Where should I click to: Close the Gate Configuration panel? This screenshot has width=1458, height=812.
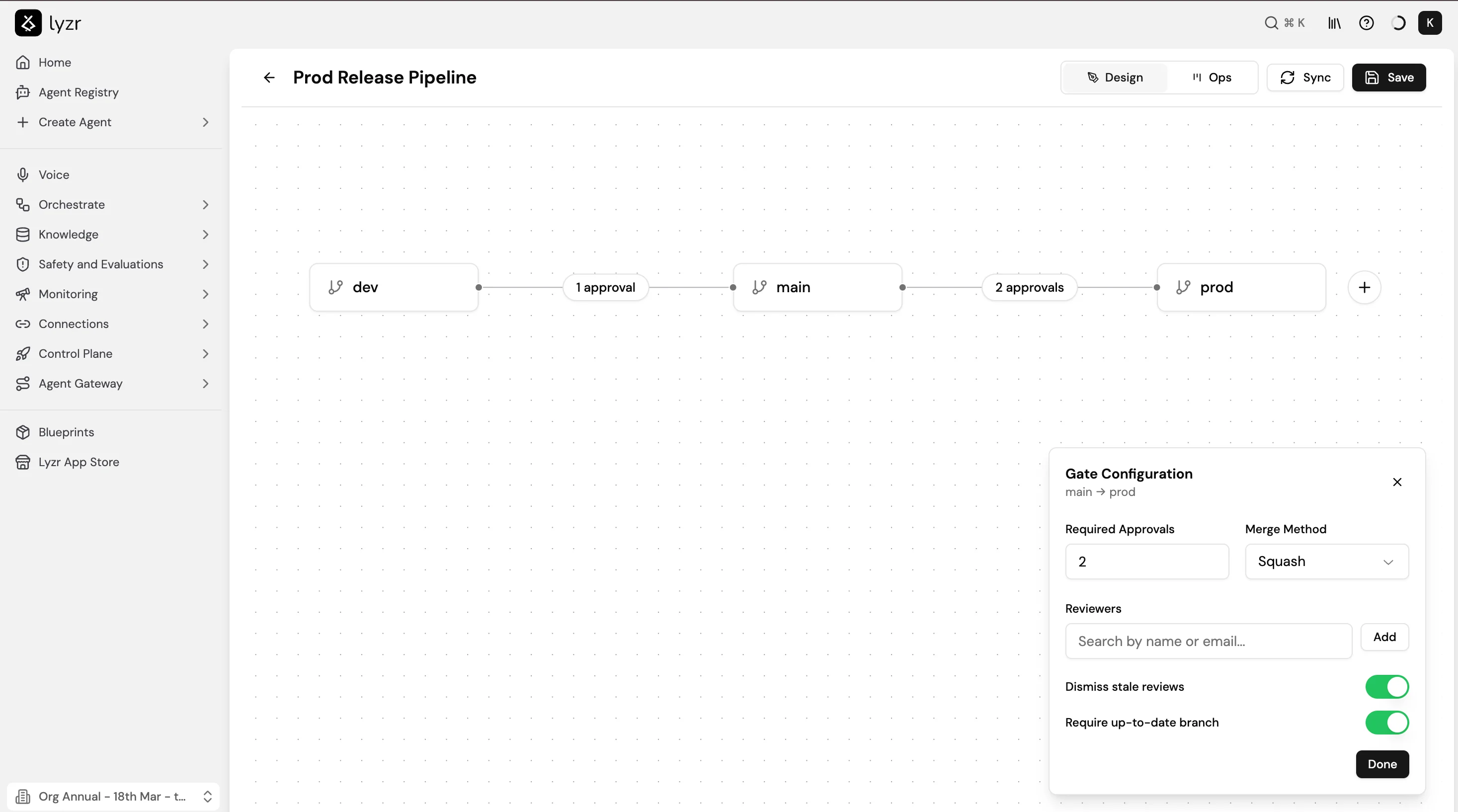pos(1397,482)
